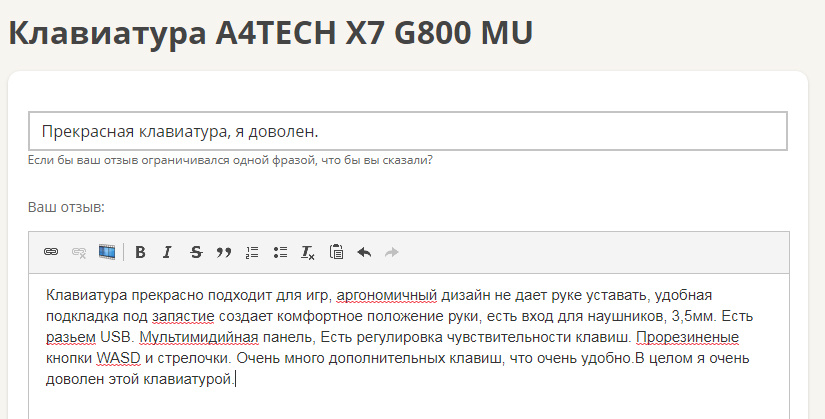825x419 pixels.
Task: Insert video with the filmstrip icon
Action: pyautogui.click(x=107, y=252)
